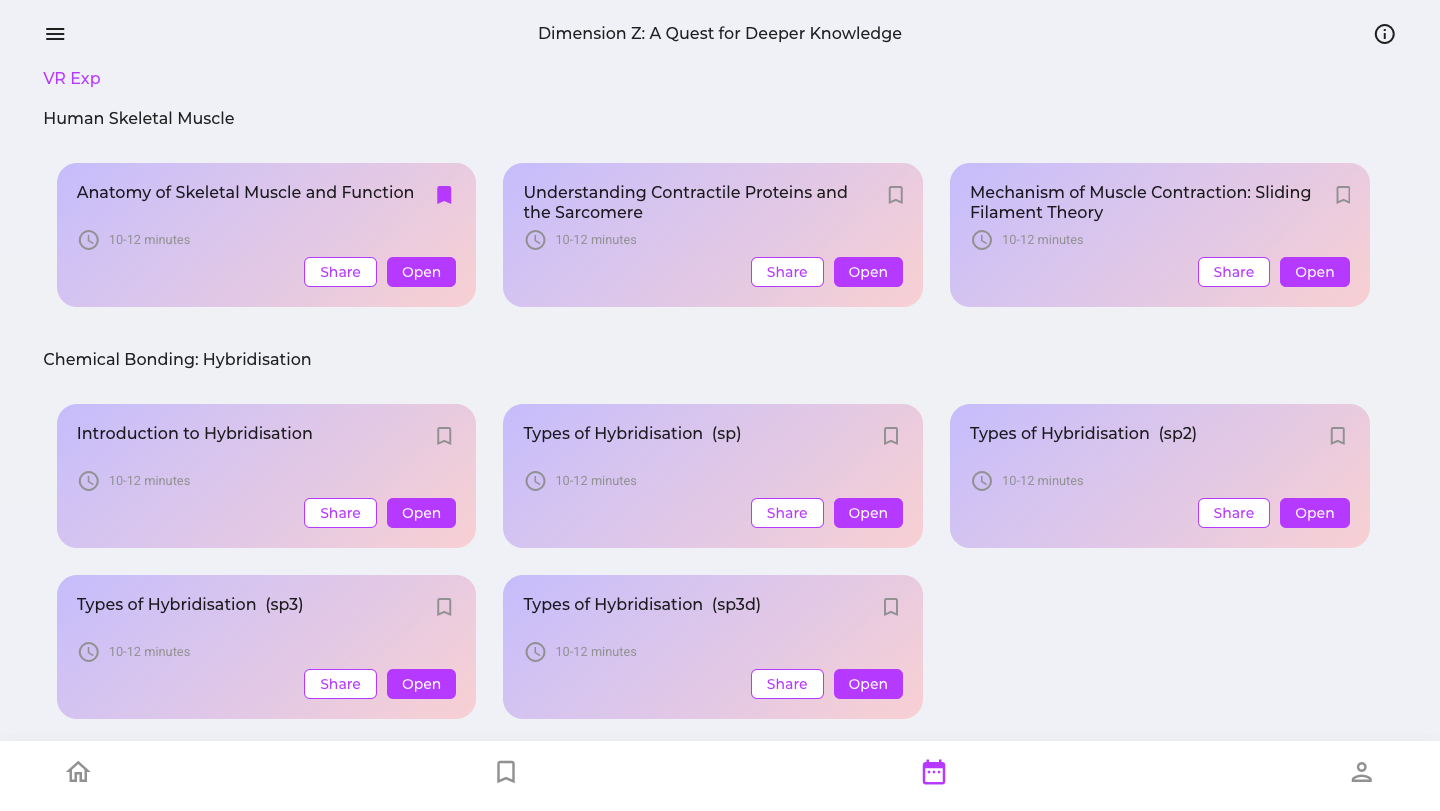Select the calendar tab in bottom bar
Screen dimensions: 1440x811
(x=934, y=772)
